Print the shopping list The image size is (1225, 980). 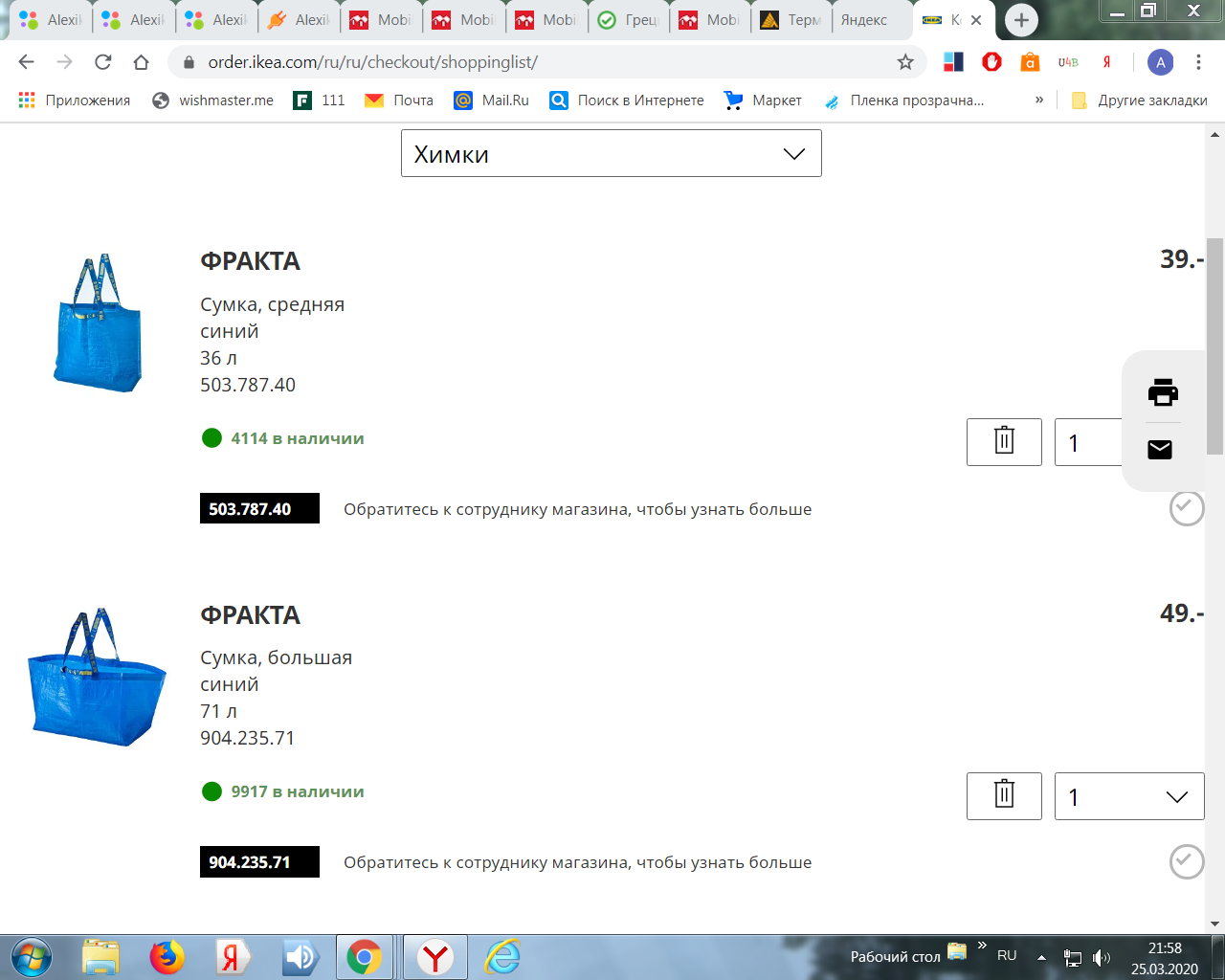coord(1163,392)
